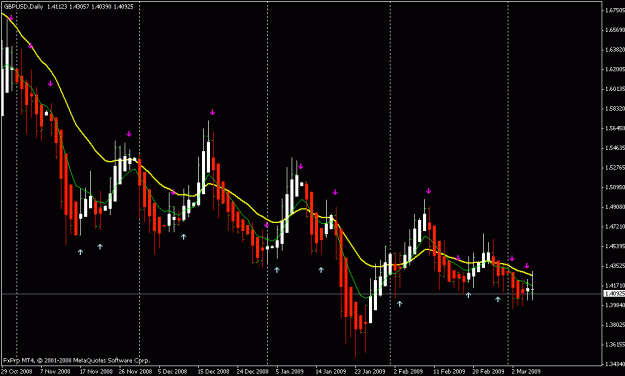Click the '11 Feb 2009' date label

click(x=449, y=371)
